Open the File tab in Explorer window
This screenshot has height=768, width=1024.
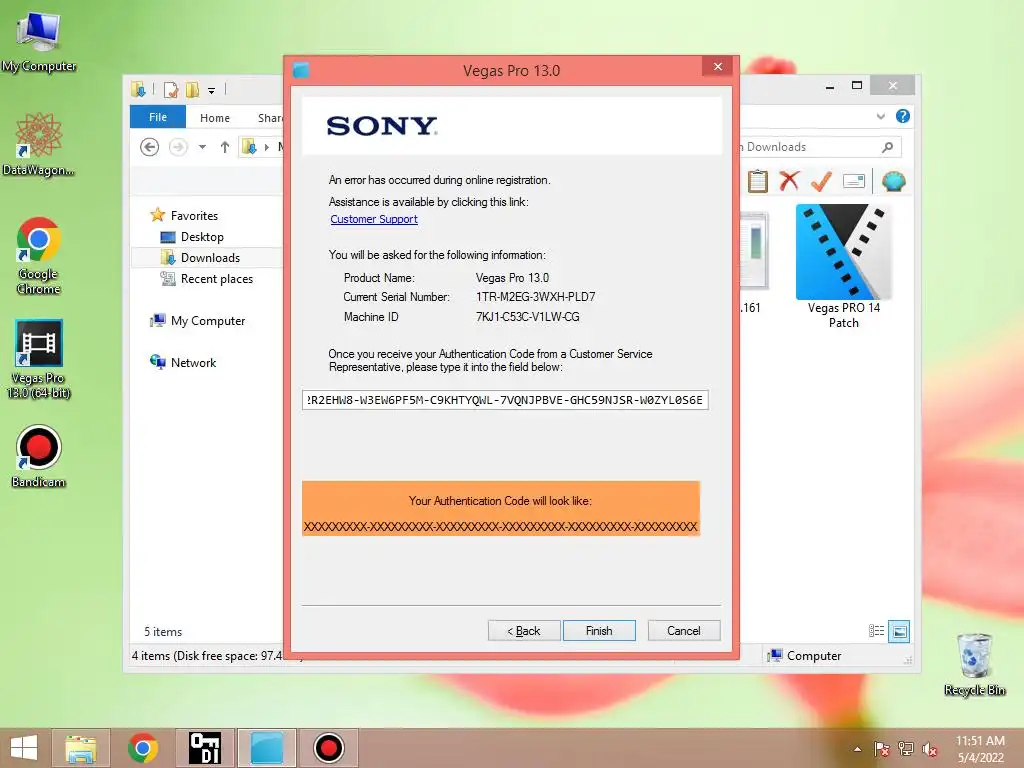pos(157,118)
